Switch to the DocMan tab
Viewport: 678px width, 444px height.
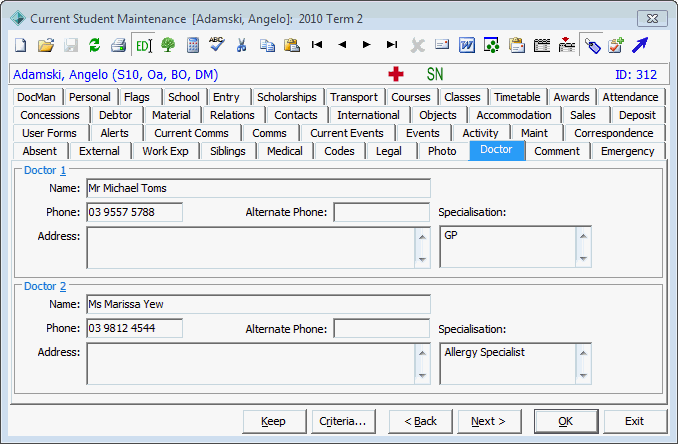tap(36, 97)
